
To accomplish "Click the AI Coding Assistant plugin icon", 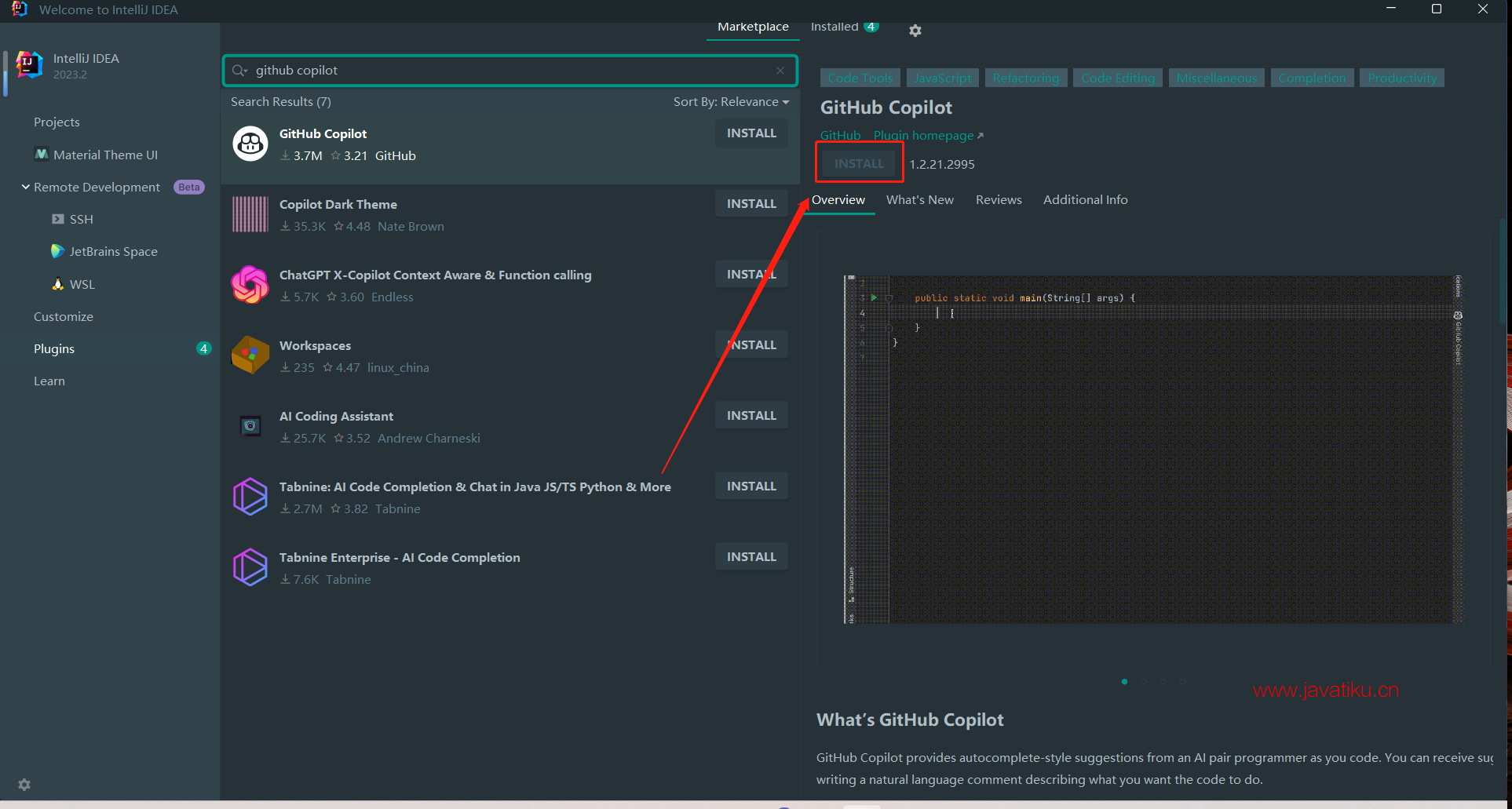I will pyautogui.click(x=250, y=426).
